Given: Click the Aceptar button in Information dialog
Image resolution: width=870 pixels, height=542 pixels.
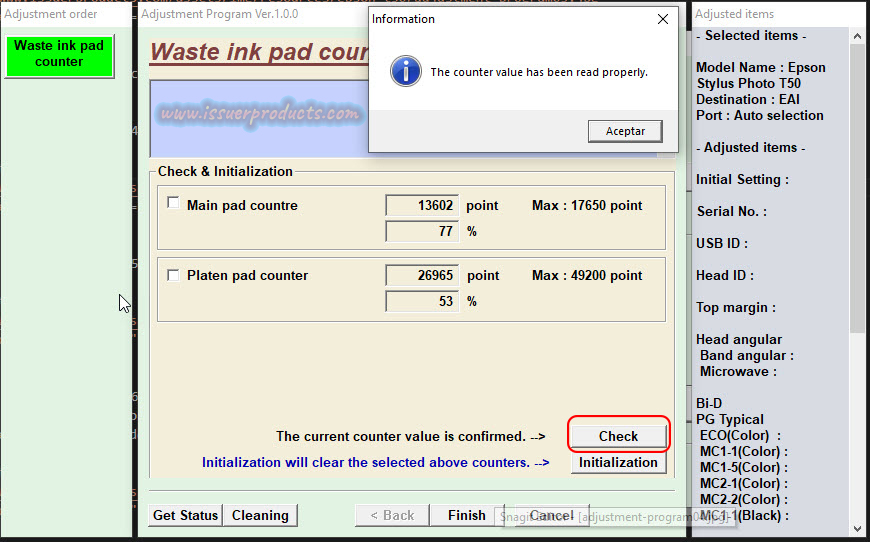Looking at the screenshot, I should coord(625,131).
